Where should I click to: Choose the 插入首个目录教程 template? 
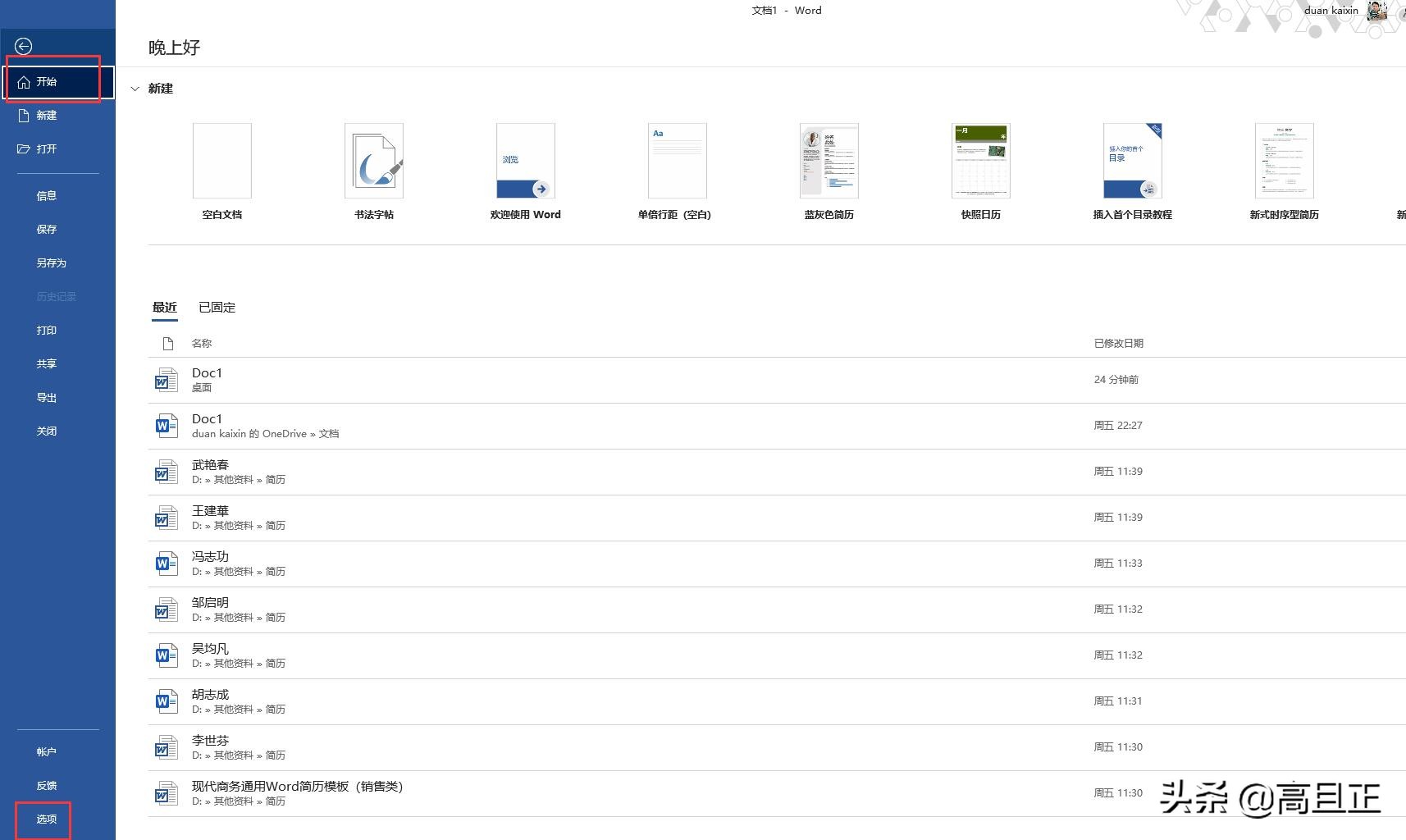[1133, 161]
